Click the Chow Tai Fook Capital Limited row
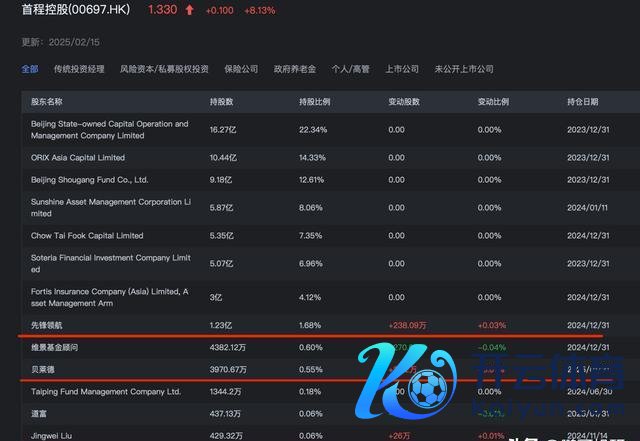640x441 pixels. pyautogui.click(x=87, y=236)
